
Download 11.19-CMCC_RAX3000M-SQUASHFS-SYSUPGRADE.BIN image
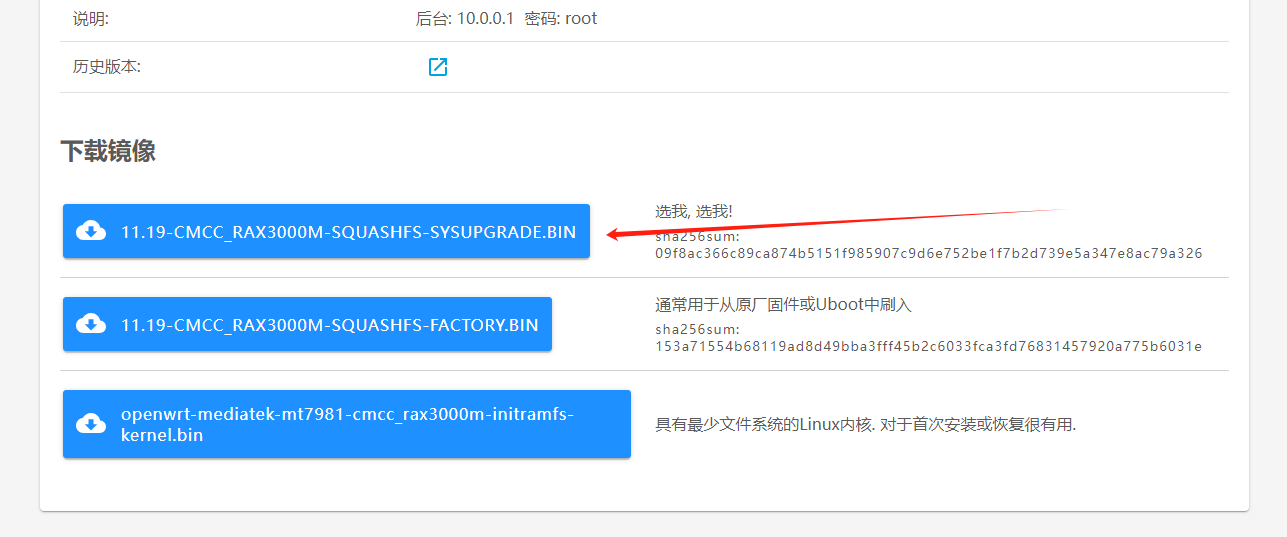[x=326, y=232]
